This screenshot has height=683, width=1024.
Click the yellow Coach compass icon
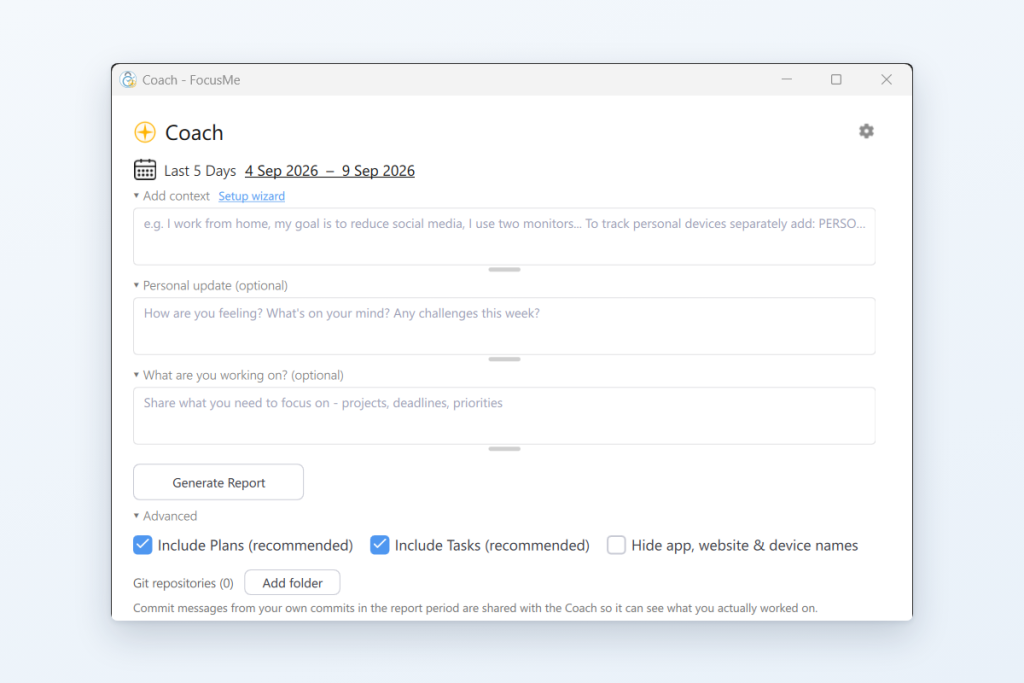[145, 132]
